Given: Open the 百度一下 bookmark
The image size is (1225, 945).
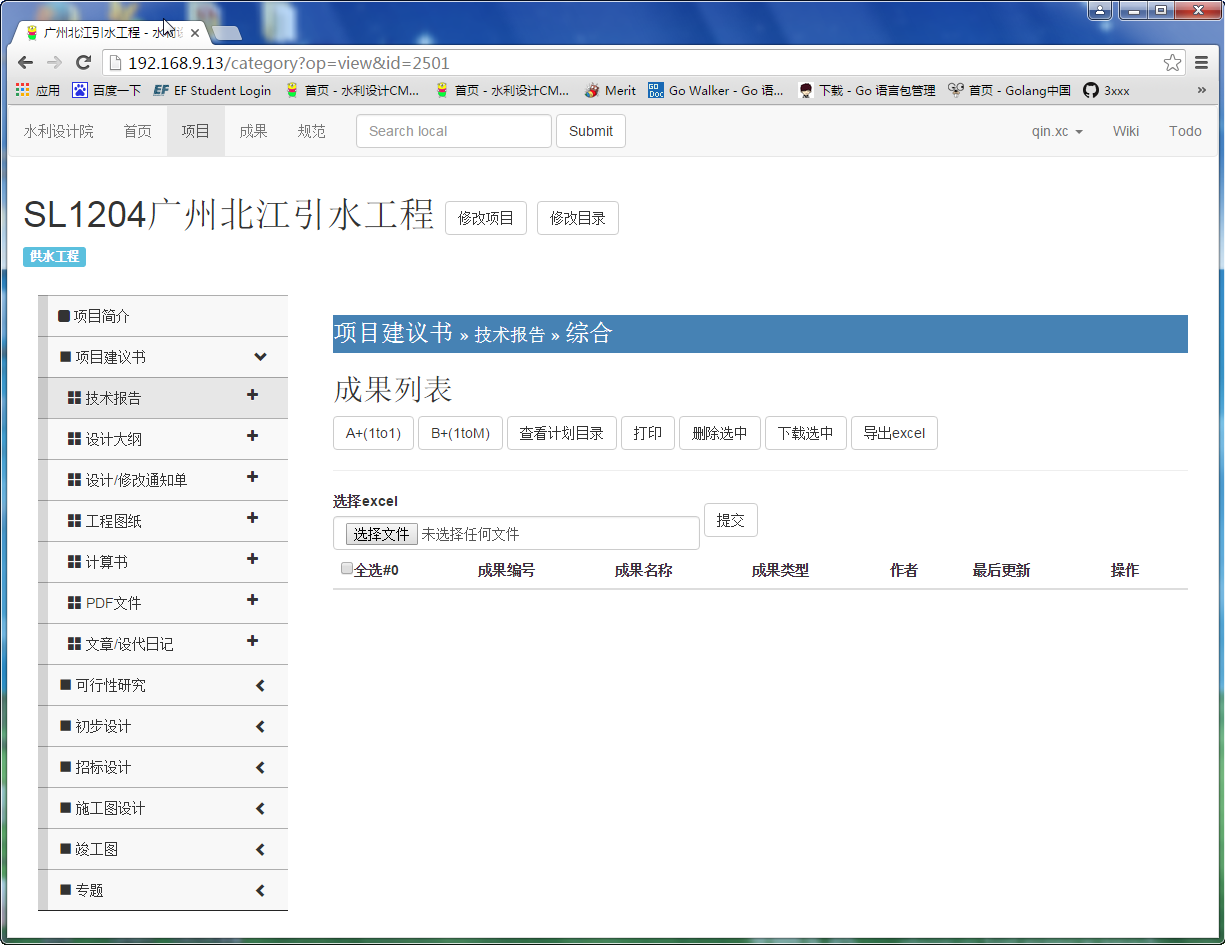Looking at the screenshot, I should [107, 90].
